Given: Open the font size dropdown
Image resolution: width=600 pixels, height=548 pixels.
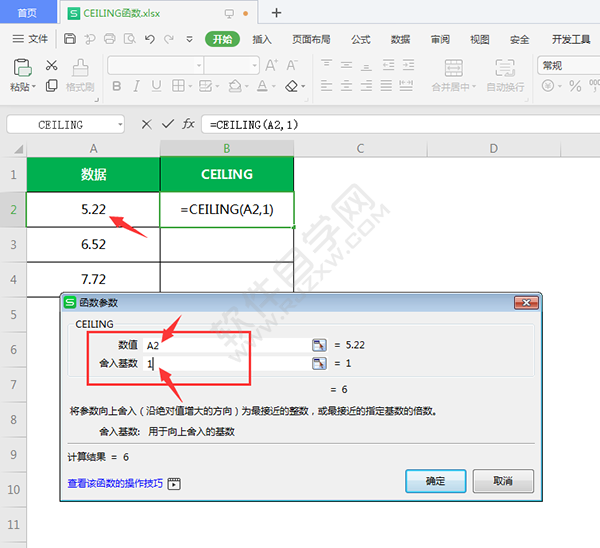Looking at the screenshot, I should (254, 65).
